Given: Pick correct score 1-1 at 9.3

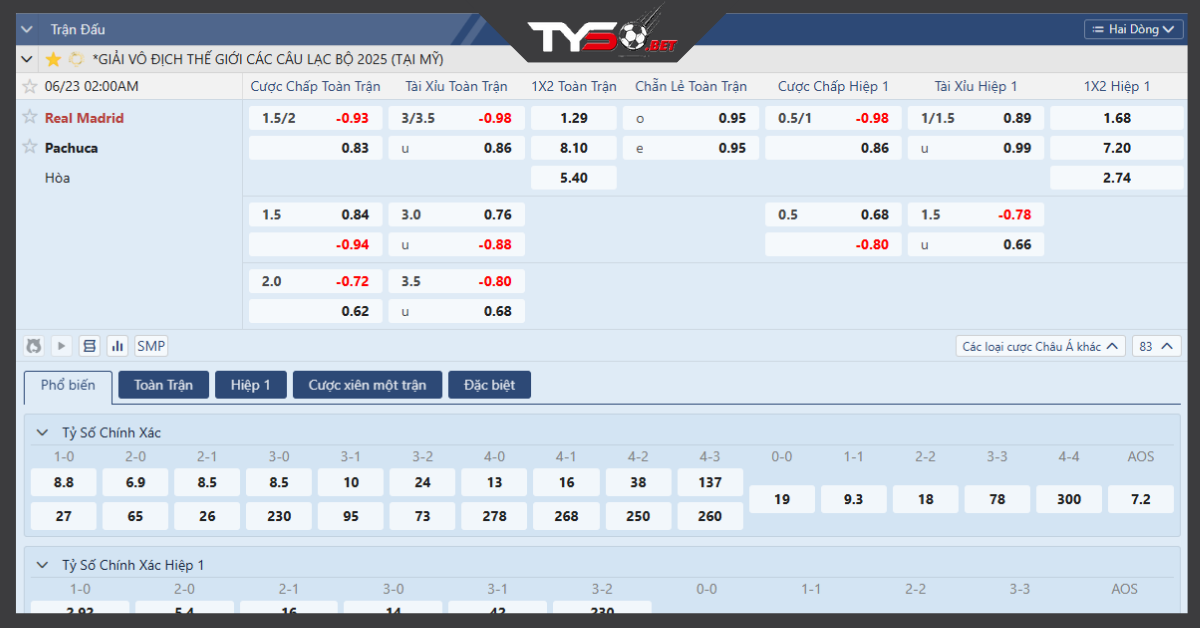Looking at the screenshot, I should (854, 499).
